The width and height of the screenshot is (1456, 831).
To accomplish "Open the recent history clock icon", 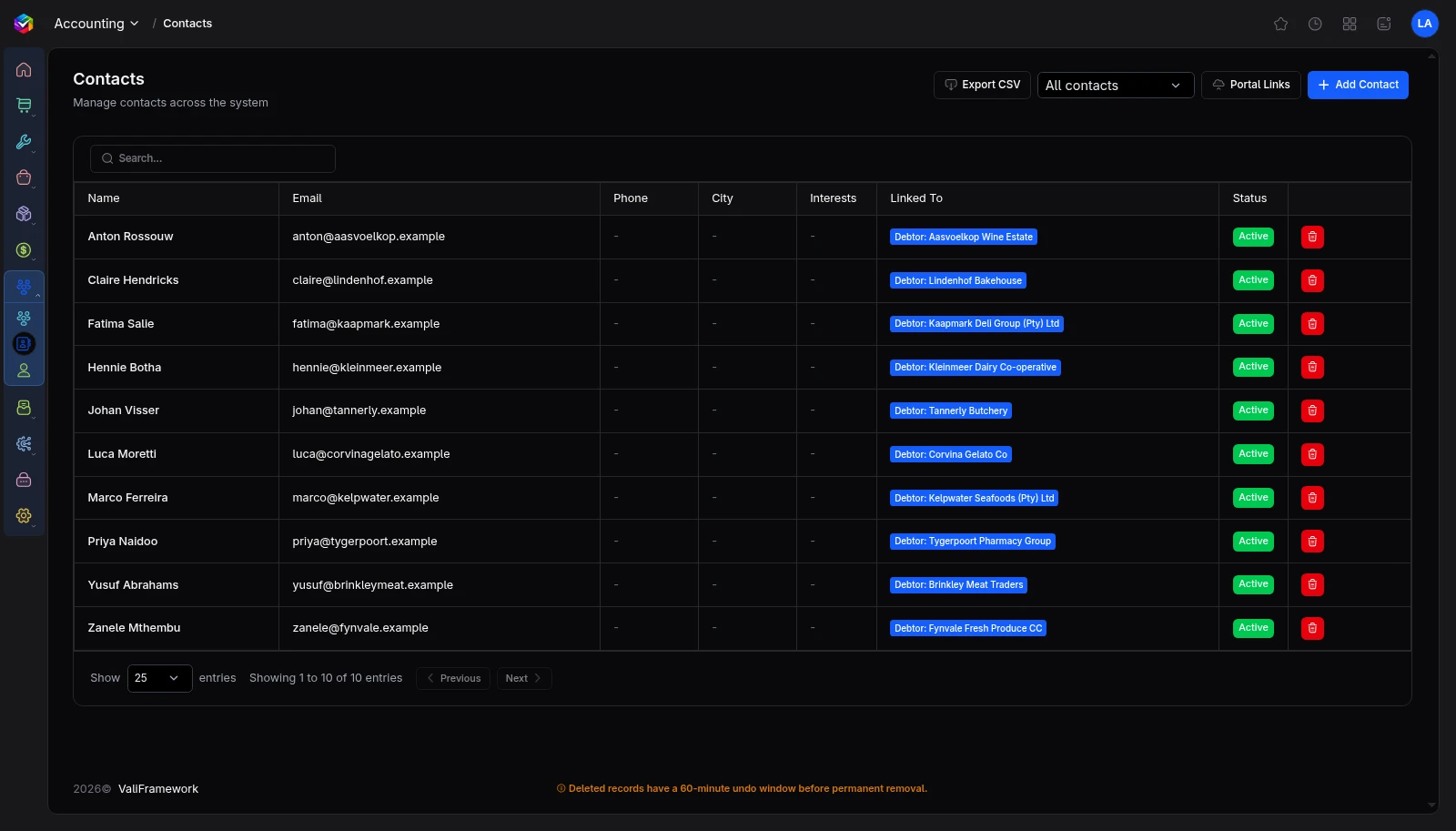I will tap(1315, 24).
